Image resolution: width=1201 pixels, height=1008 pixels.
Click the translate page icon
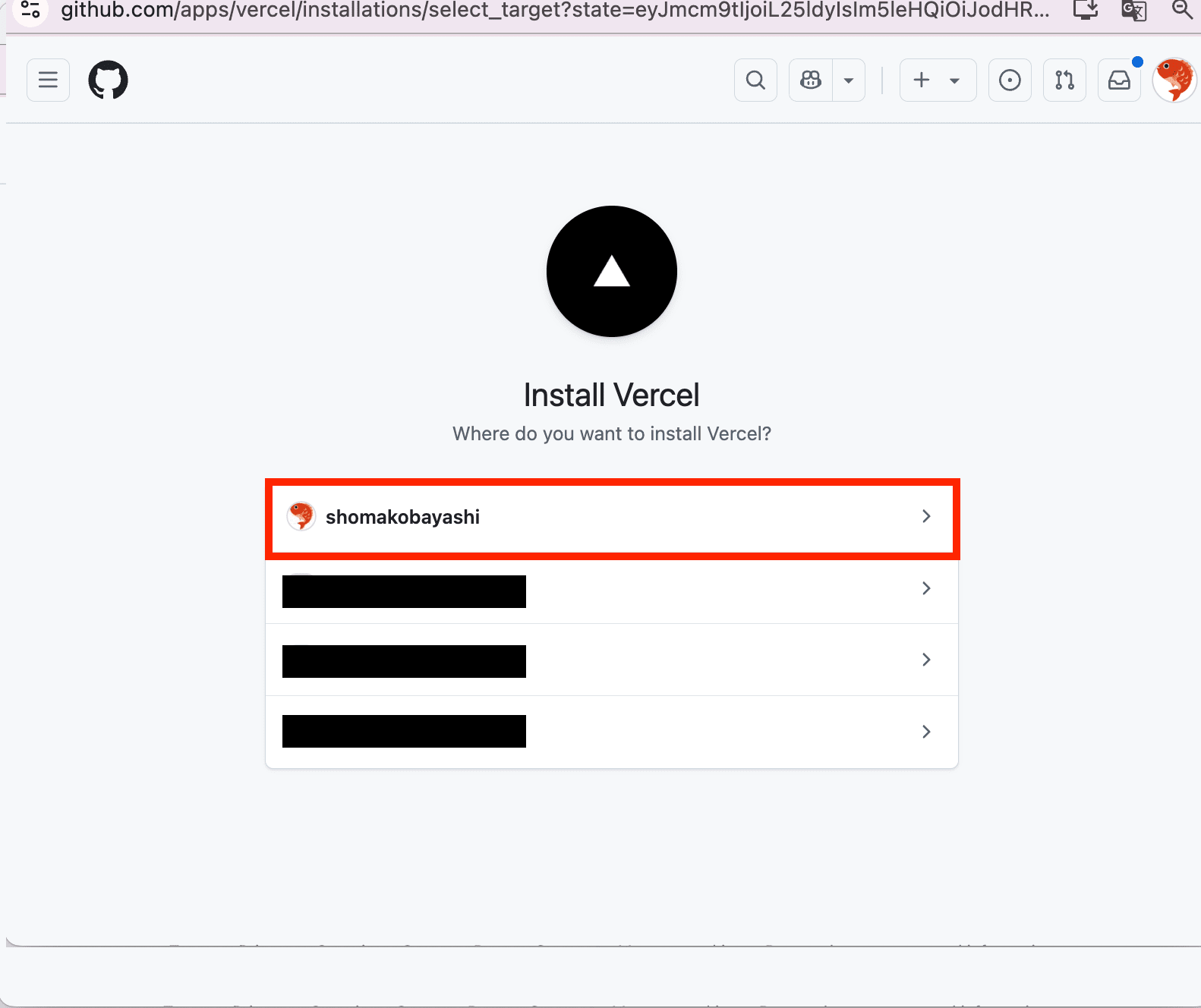click(x=1133, y=10)
